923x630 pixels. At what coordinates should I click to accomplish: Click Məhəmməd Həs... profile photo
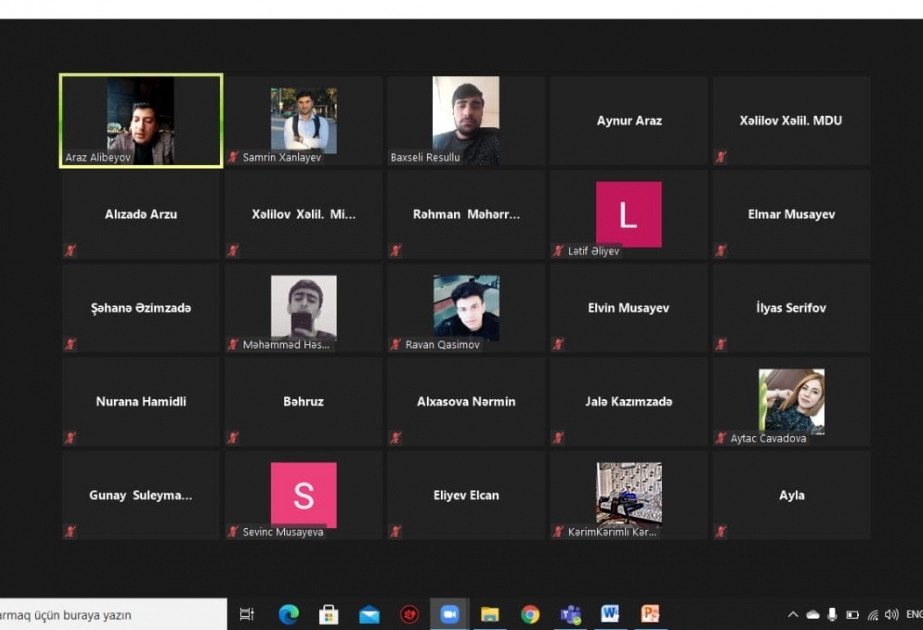(304, 307)
